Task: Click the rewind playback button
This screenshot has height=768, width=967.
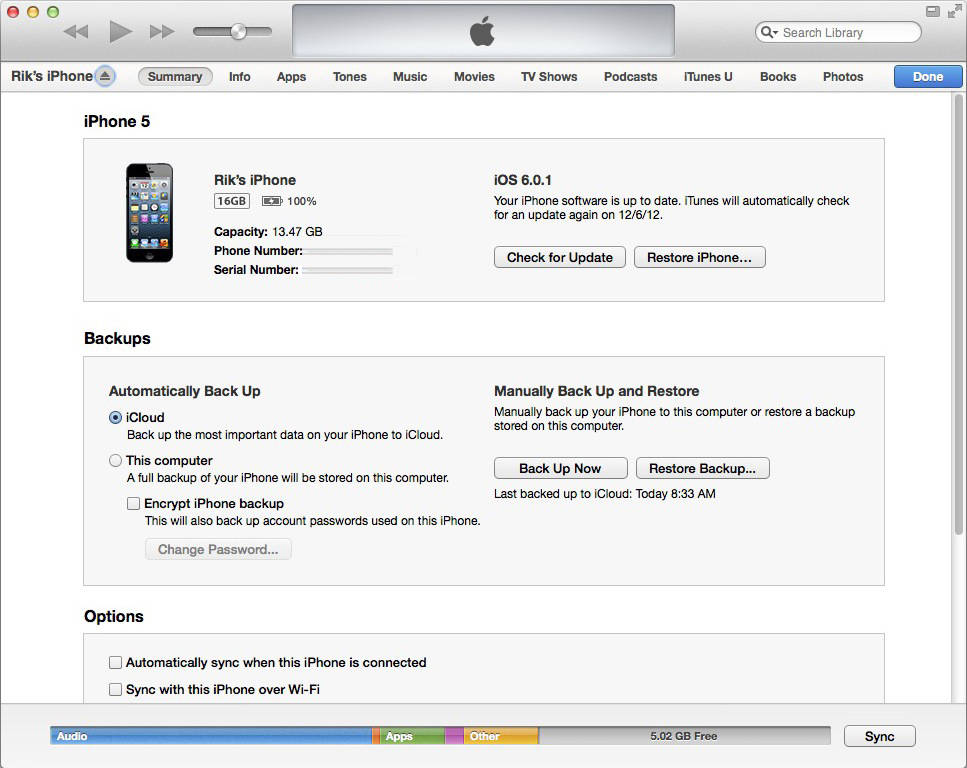Action: tap(76, 31)
